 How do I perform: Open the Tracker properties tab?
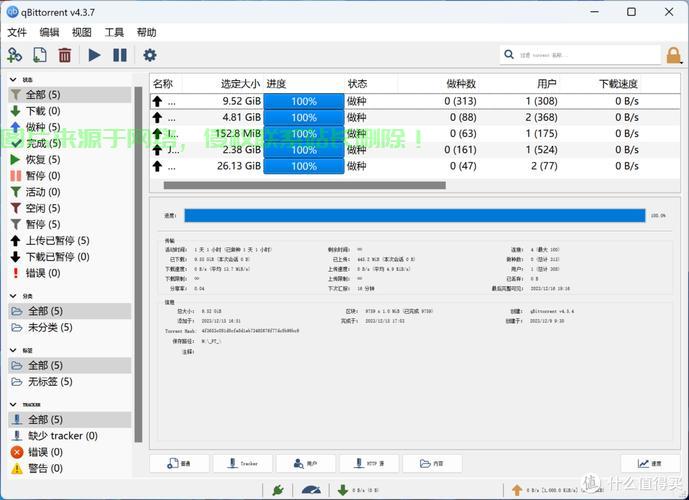coord(243,464)
